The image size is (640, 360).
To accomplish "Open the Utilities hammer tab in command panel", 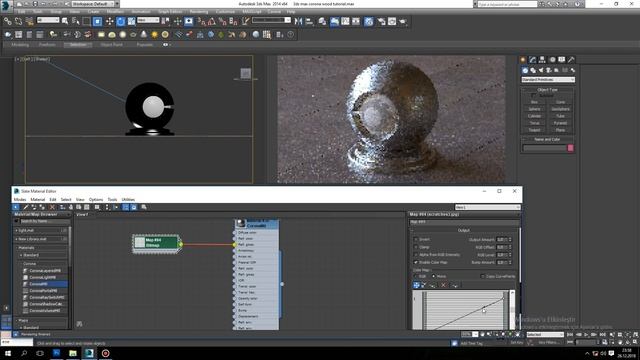I will coord(571,60).
